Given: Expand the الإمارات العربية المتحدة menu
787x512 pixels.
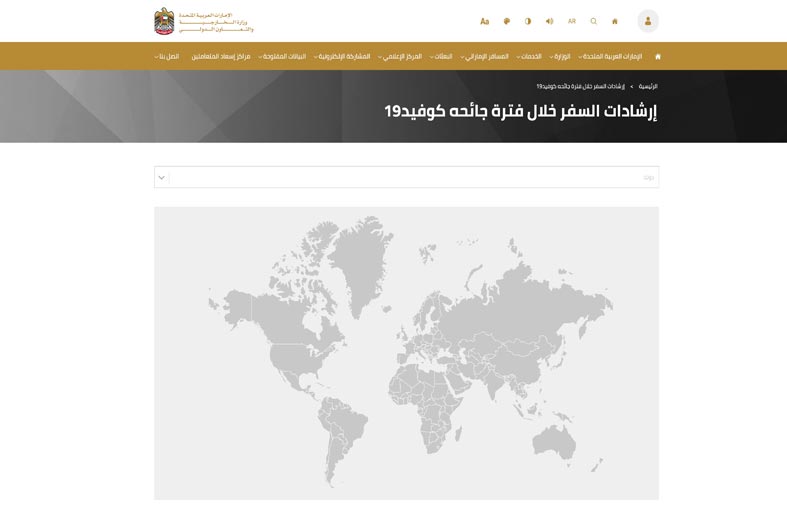Looking at the screenshot, I should click(x=610, y=57).
